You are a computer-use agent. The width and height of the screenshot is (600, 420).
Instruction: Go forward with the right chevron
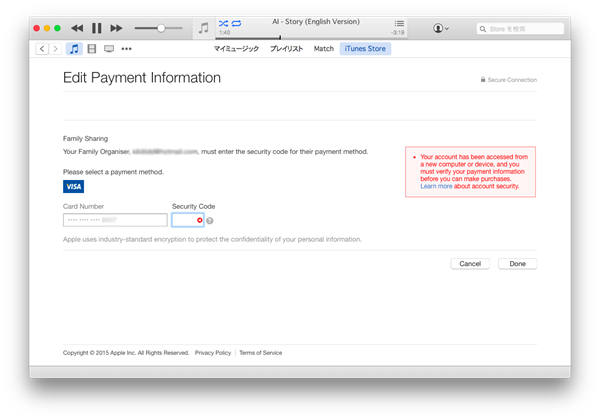[x=55, y=49]
